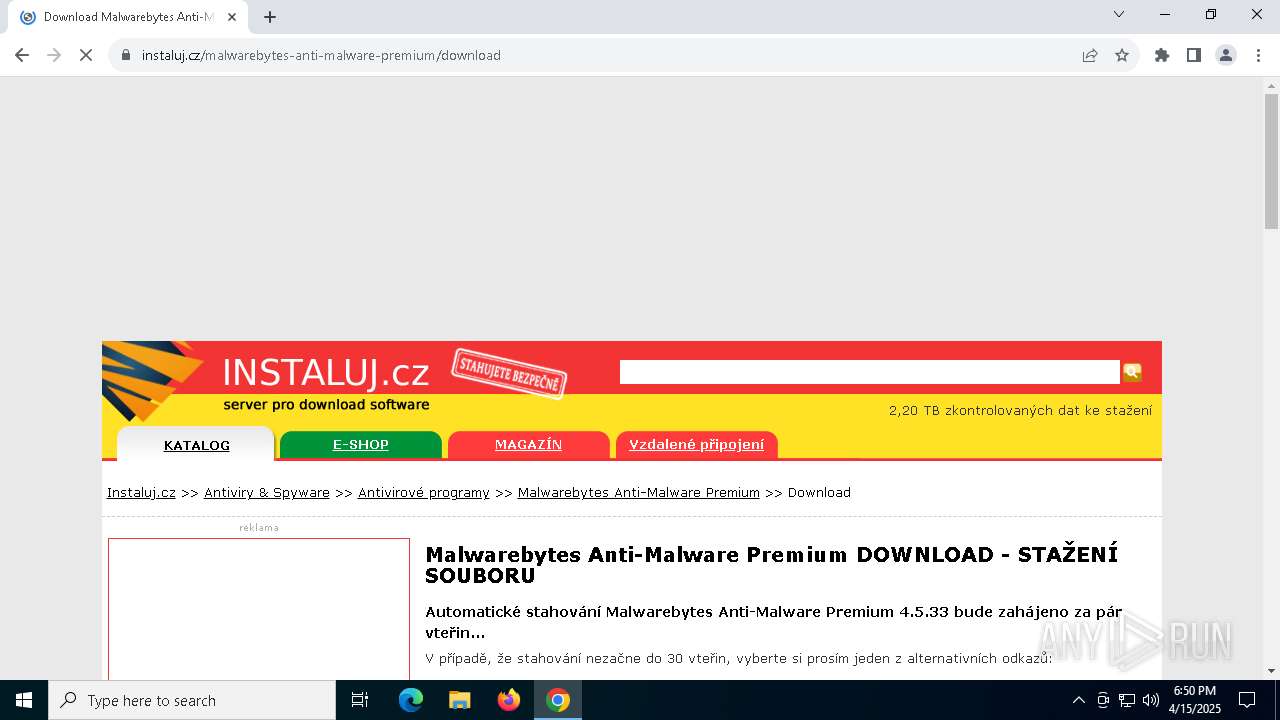Launch Microsoft Edge from taskbar
This screenshot has width=1280, height=720.
(x=411, y=700)
